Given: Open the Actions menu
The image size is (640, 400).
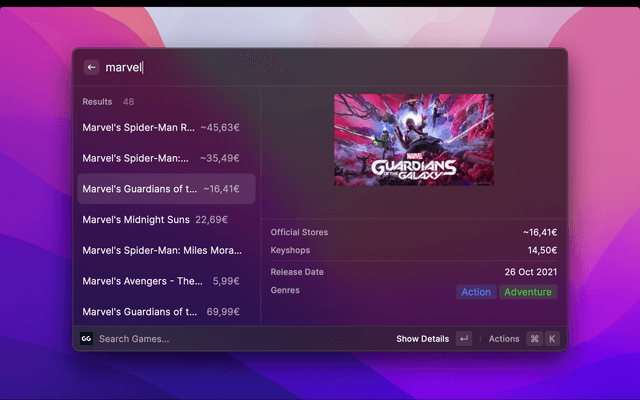Looking at the screenshot, I should (x=504, y=339).
